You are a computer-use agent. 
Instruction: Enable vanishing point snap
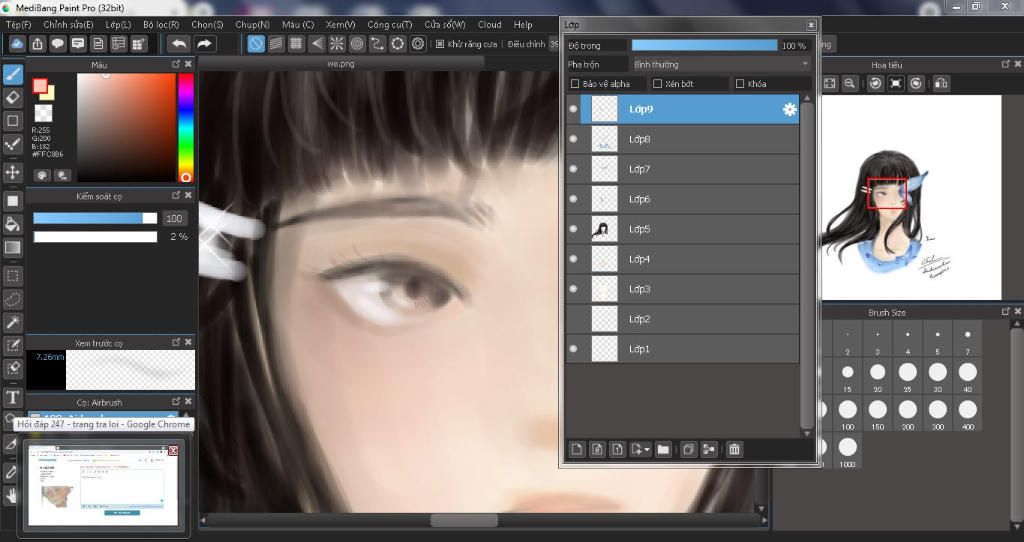point(317,44)
